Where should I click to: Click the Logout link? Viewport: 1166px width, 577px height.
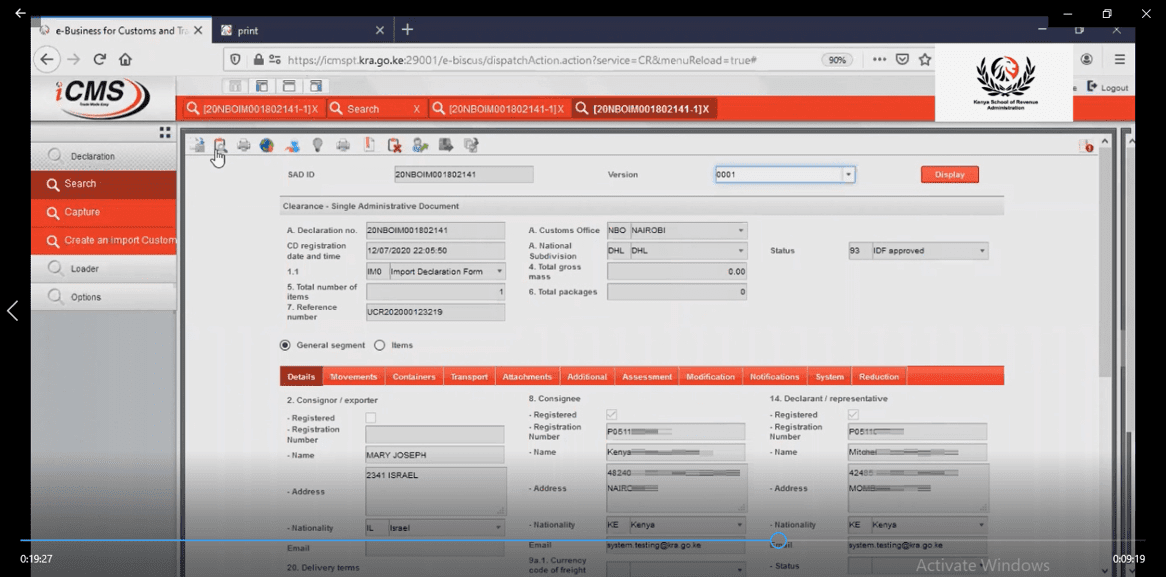pyautogui.click(x=1108, y=88)
